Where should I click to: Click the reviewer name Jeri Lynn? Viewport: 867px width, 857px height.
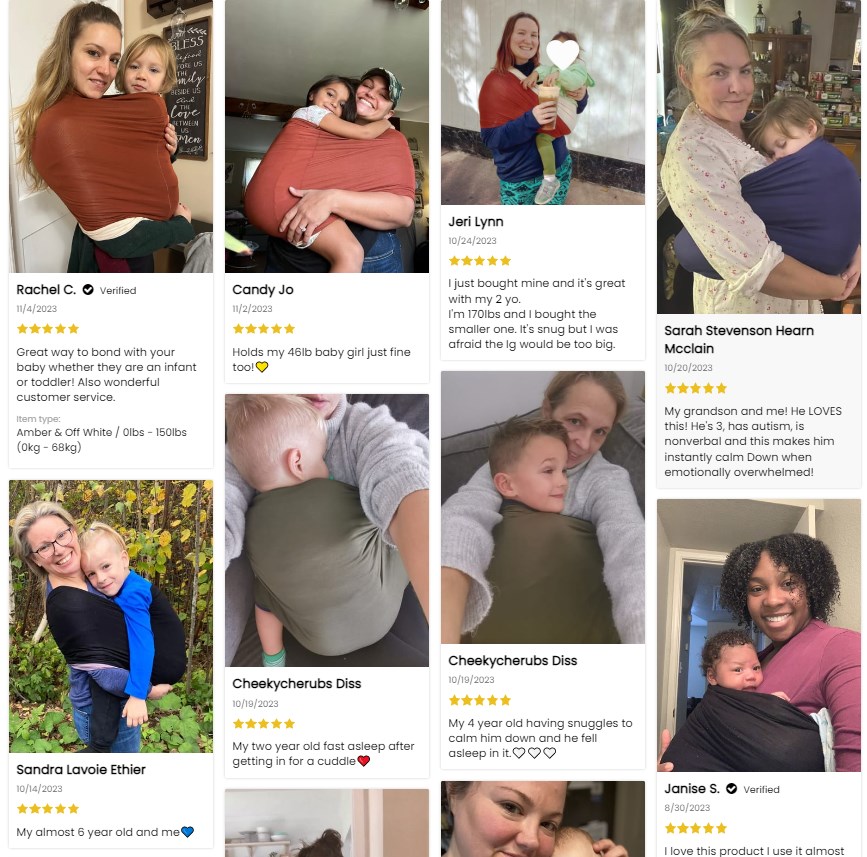tap(476, 222)
